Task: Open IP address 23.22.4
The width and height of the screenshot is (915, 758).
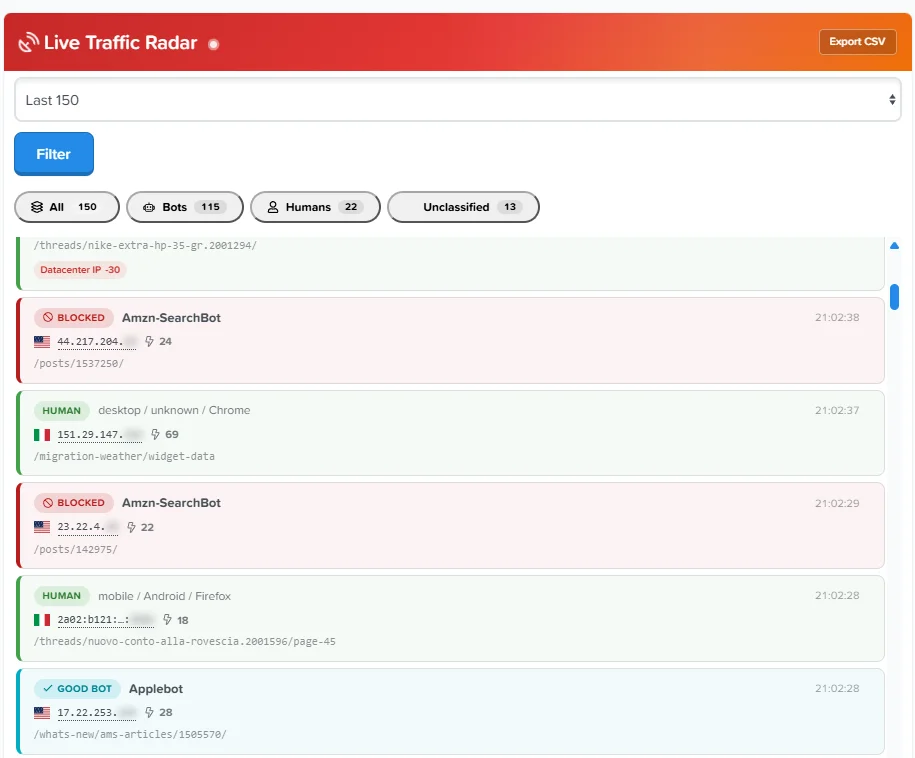Action: click(x=88, y=528)
